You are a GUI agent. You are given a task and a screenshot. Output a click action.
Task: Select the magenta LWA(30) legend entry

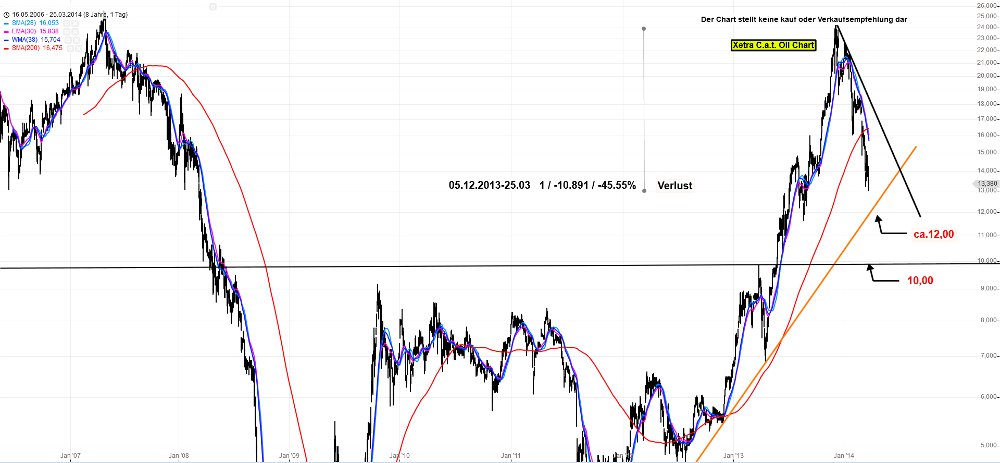[x=33, y=30]
